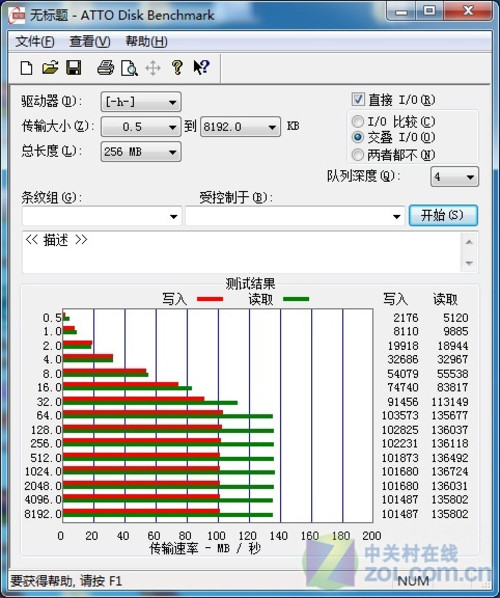The height and width of the screenshot is (598, 500).
Task: Click the green 读取 legend swatch
Action: click(x=296, y=299)
